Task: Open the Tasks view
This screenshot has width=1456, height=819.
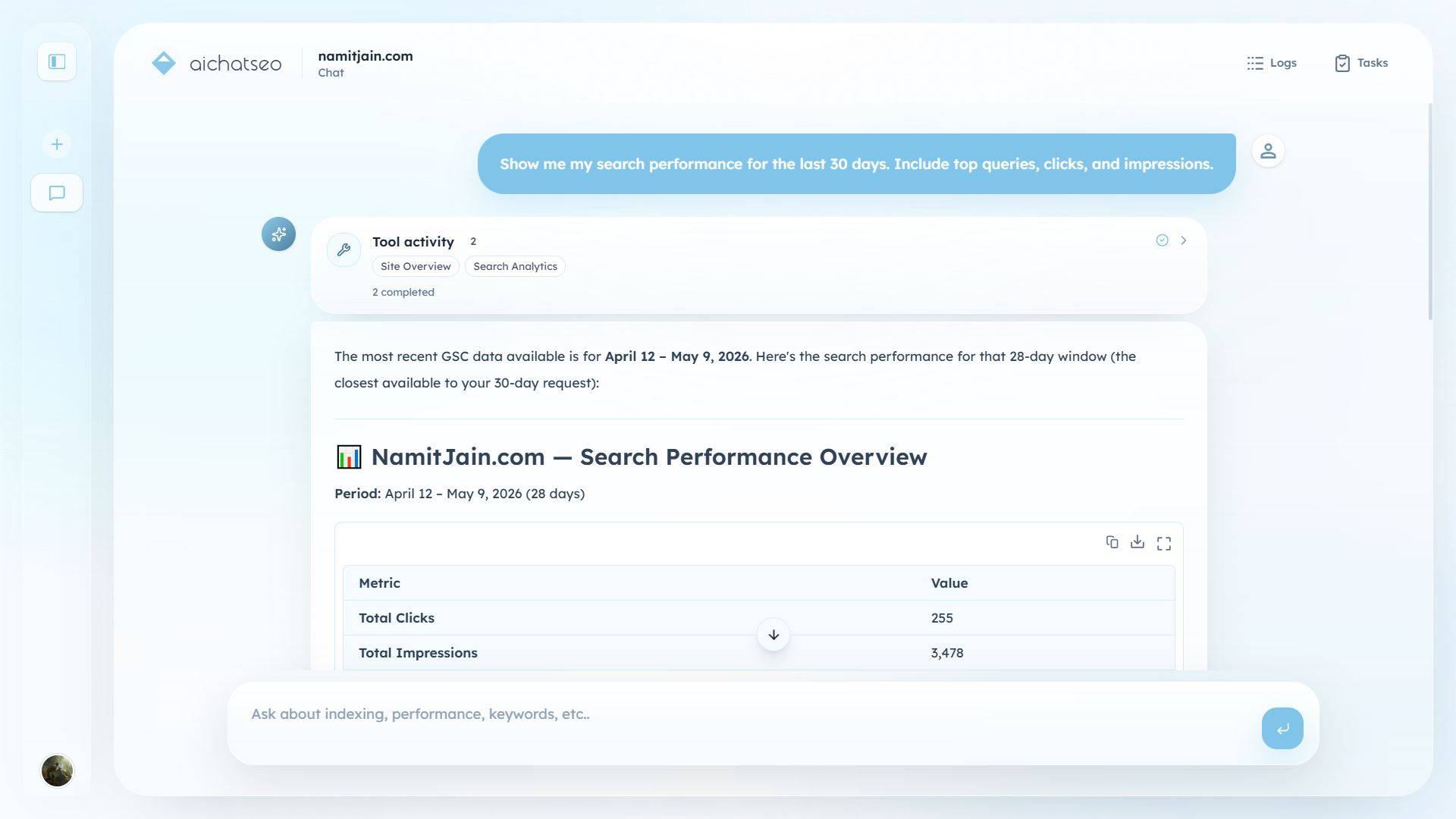Action: click(x=1361, y=63)
